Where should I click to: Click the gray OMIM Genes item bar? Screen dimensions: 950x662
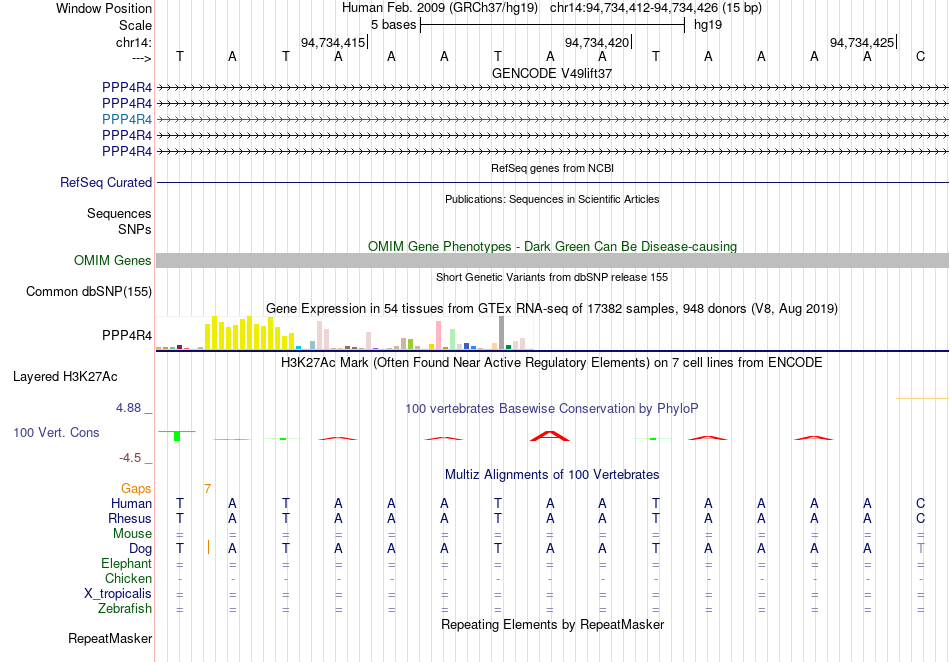point(553,260)
